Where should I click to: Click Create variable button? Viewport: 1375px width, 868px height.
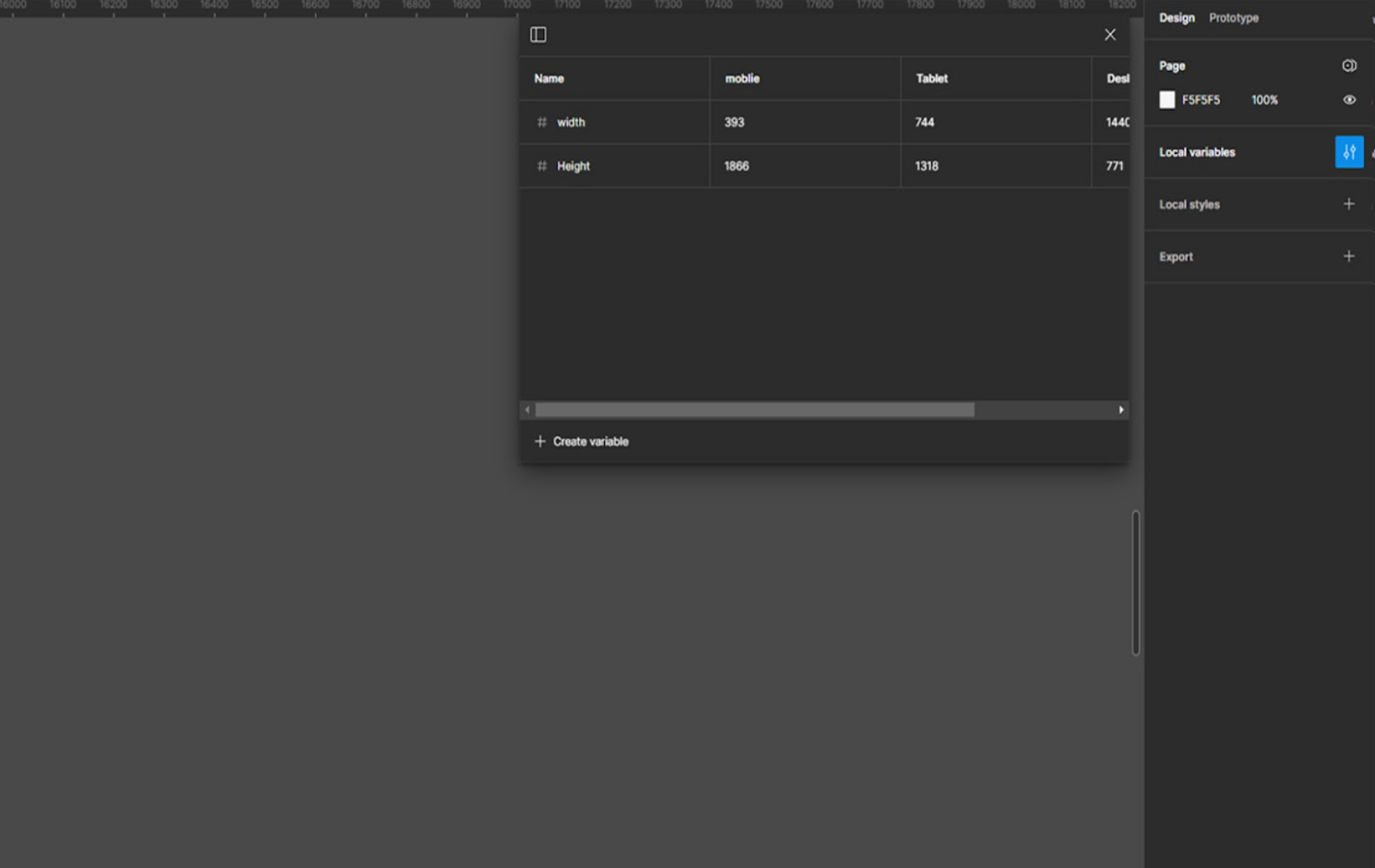[581, 441]
